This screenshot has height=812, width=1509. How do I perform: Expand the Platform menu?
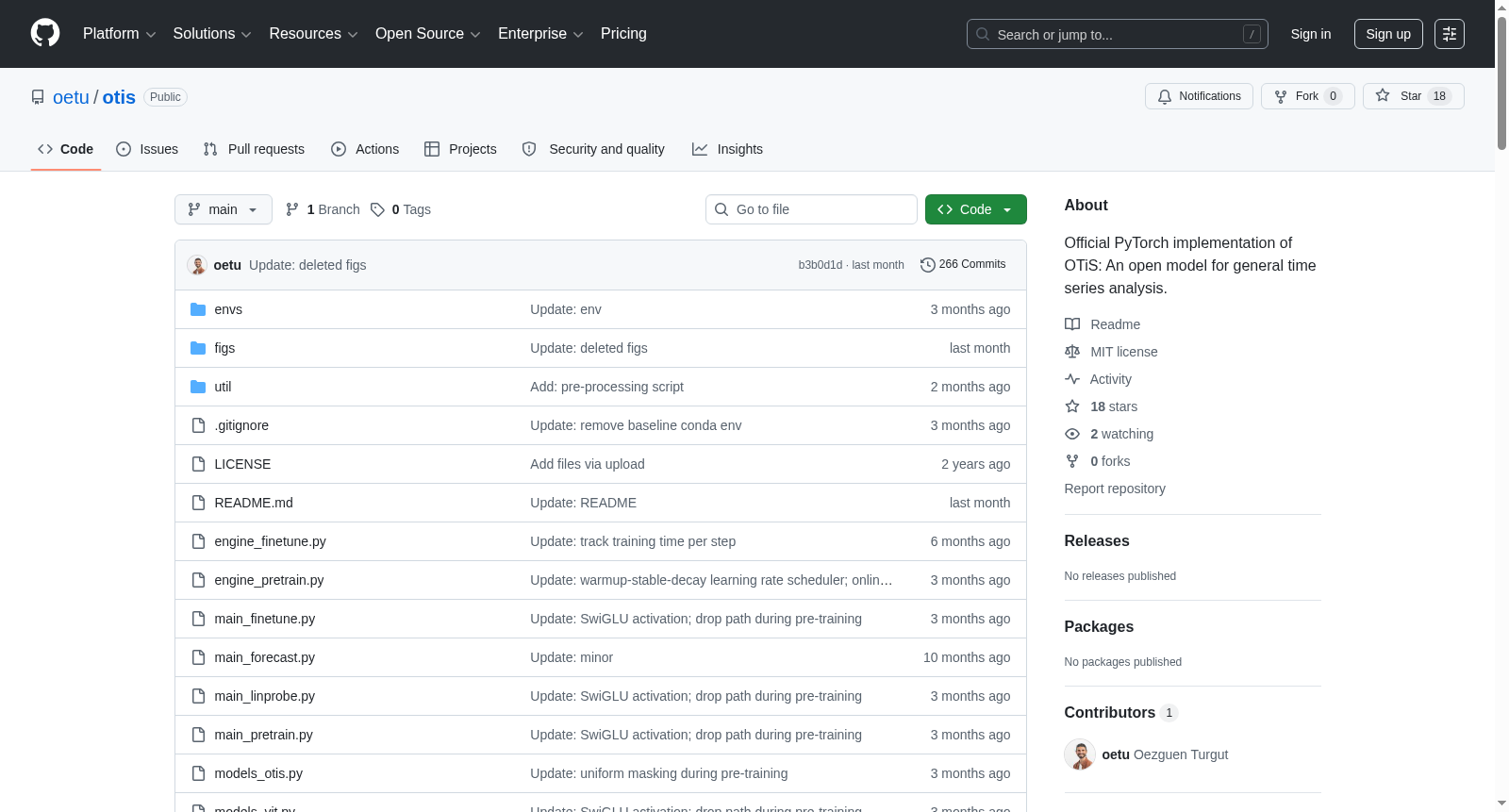pyautogui.click(x=119, y=34)
